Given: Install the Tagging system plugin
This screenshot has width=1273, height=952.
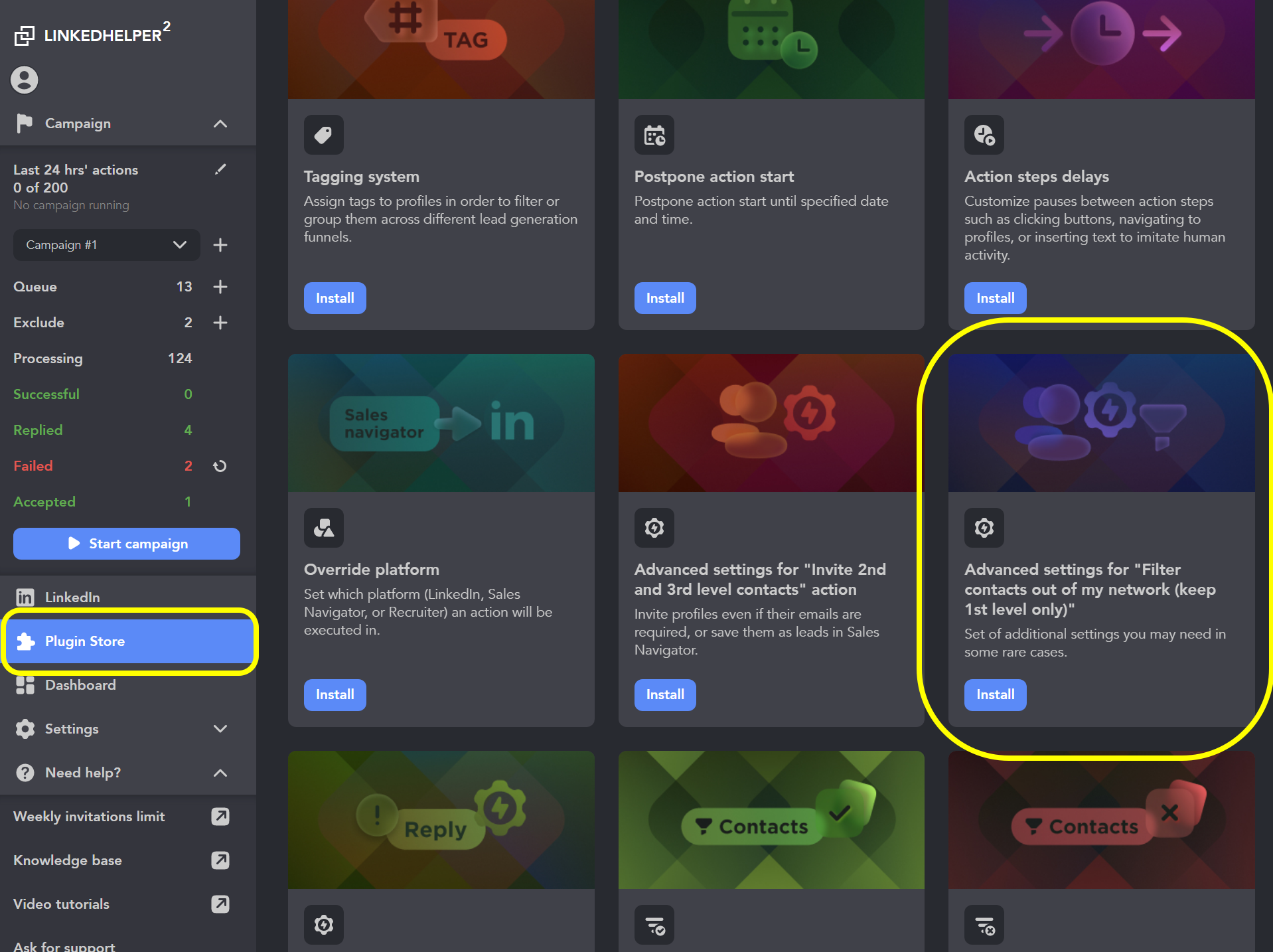Looking at the screenshot, I should click(335, 298).
